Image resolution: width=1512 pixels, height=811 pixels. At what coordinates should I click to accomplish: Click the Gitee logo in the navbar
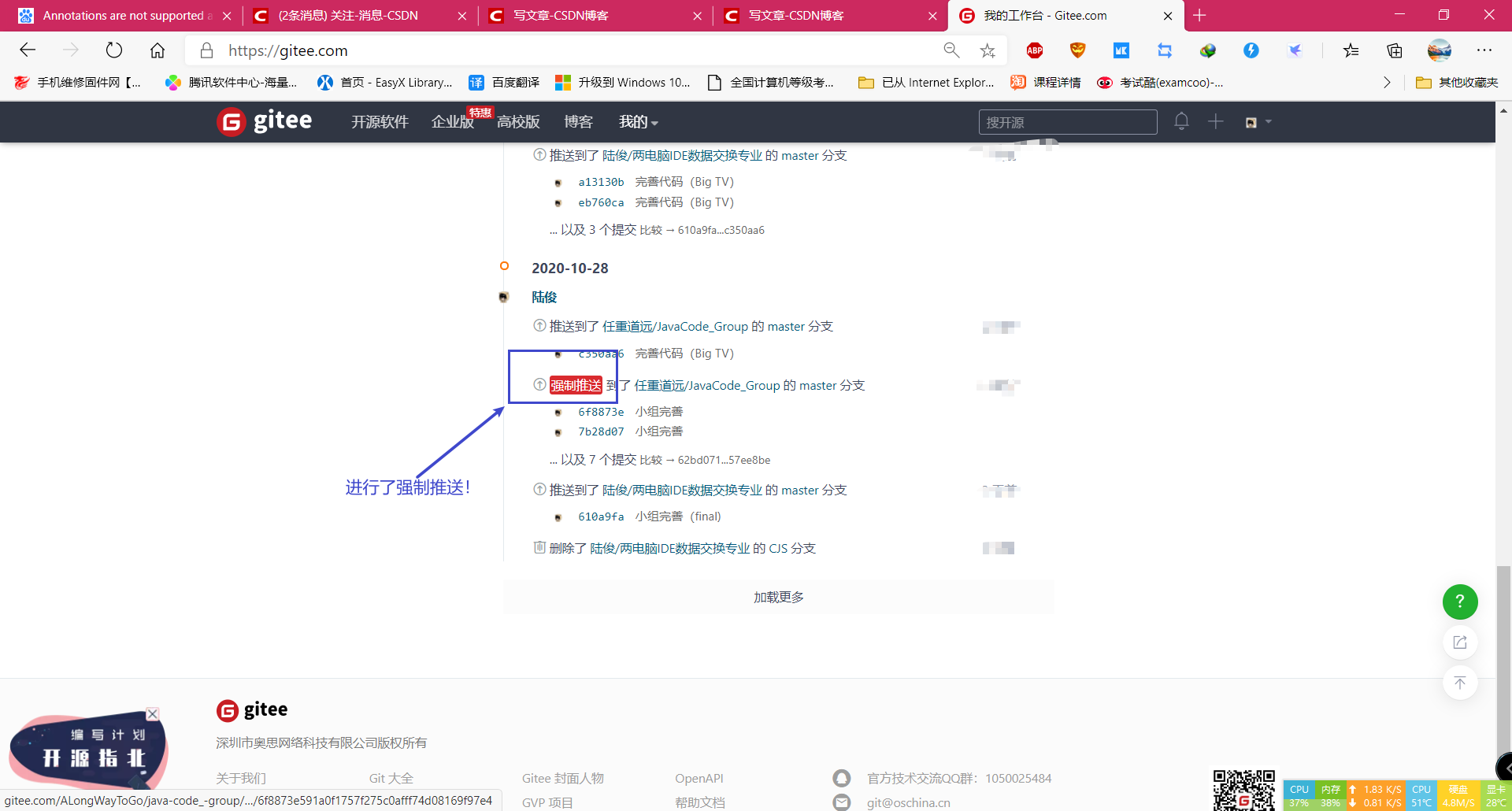tap(263, 120)
